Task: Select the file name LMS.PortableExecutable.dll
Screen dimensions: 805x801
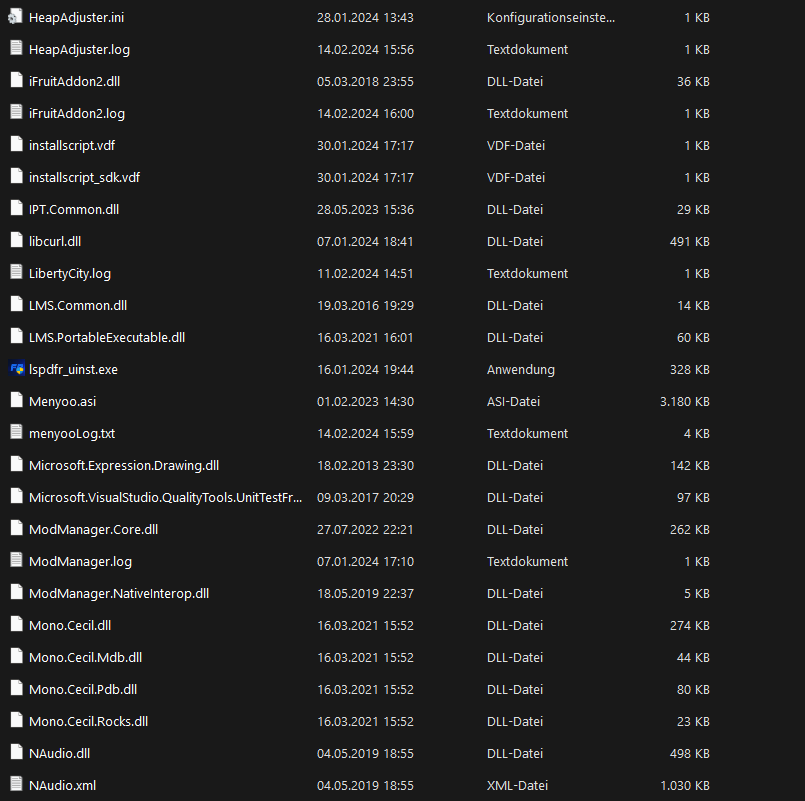Action: click(x=107, y=337)
